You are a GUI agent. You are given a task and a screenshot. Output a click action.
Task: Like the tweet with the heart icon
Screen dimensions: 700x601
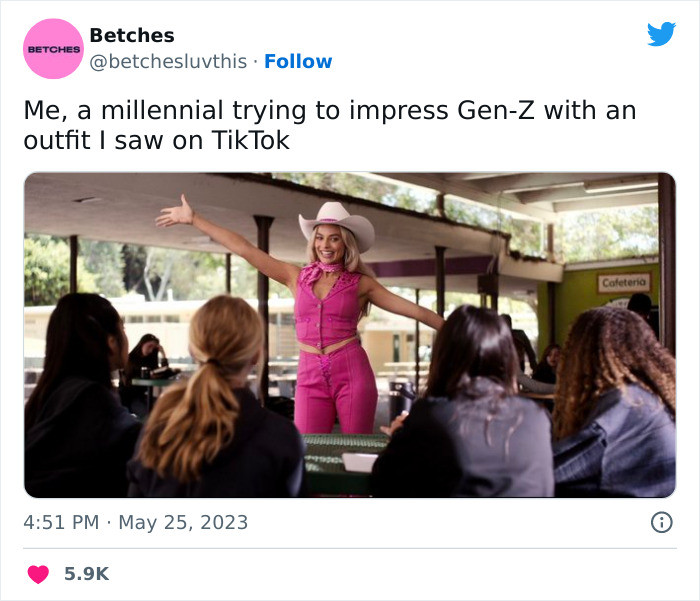[x=38, y=574]
